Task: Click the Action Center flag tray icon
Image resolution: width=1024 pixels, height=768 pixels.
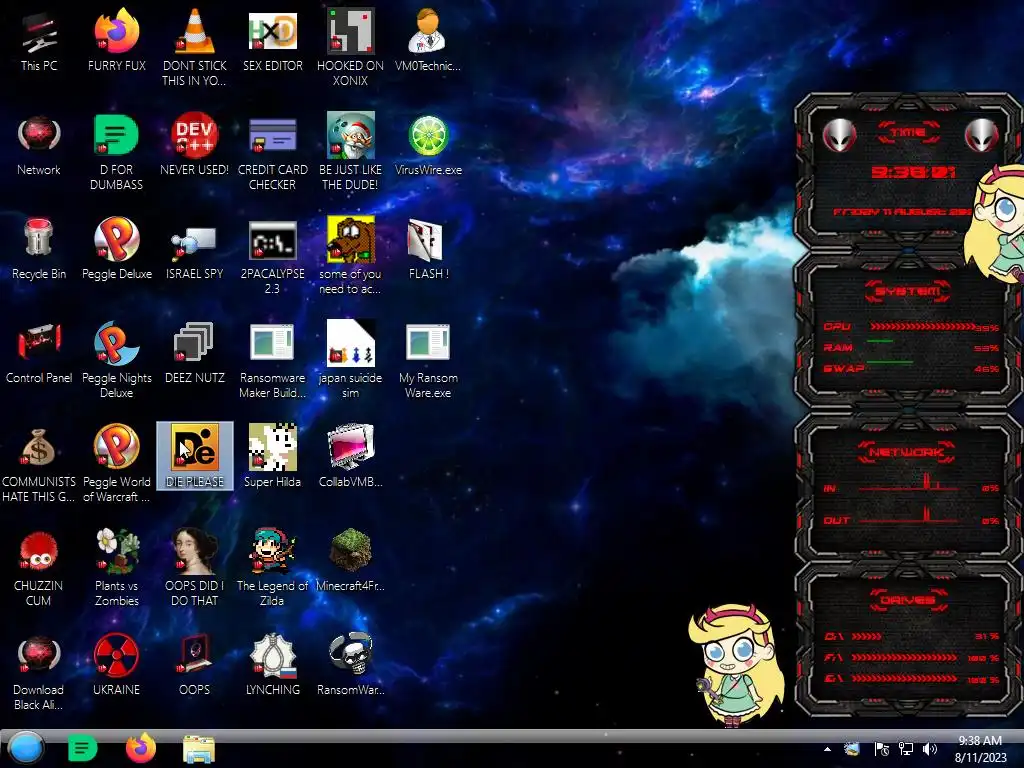Action: tap(882, 749)
